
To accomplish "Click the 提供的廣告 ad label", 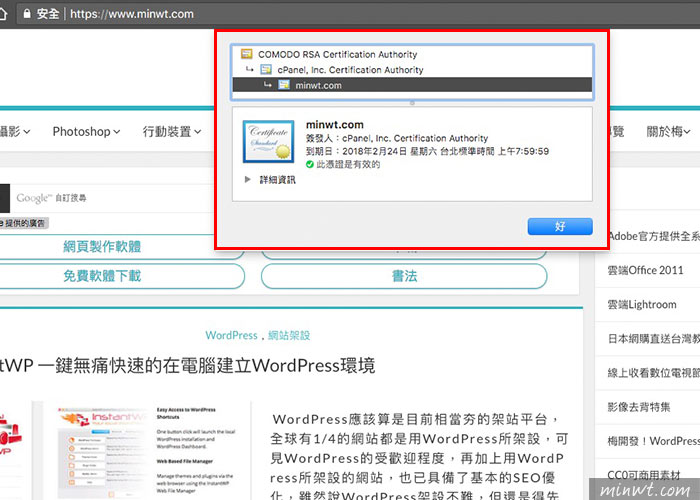I will (x=24, y=223).
